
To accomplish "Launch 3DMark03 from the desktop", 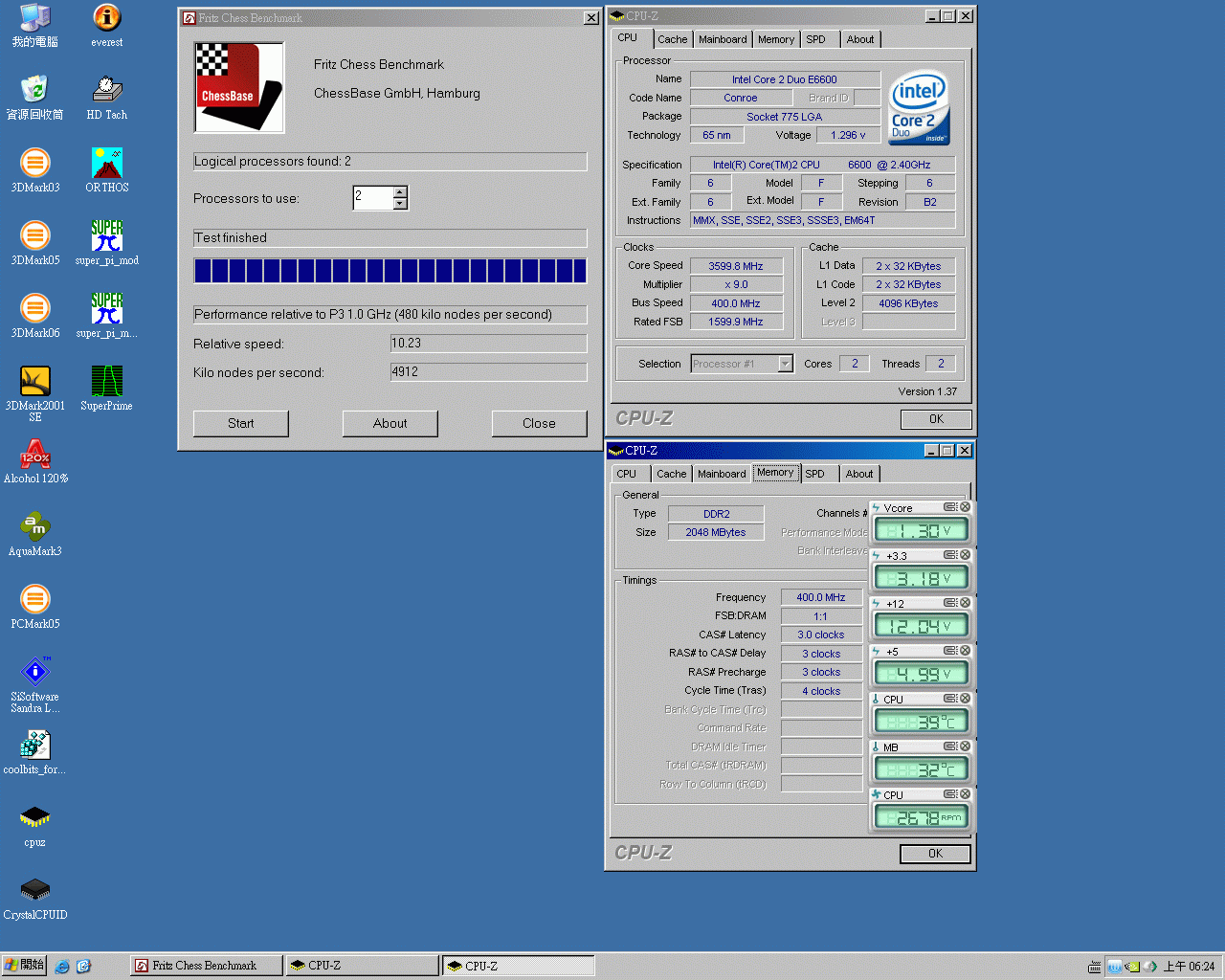I will (35, 169).
